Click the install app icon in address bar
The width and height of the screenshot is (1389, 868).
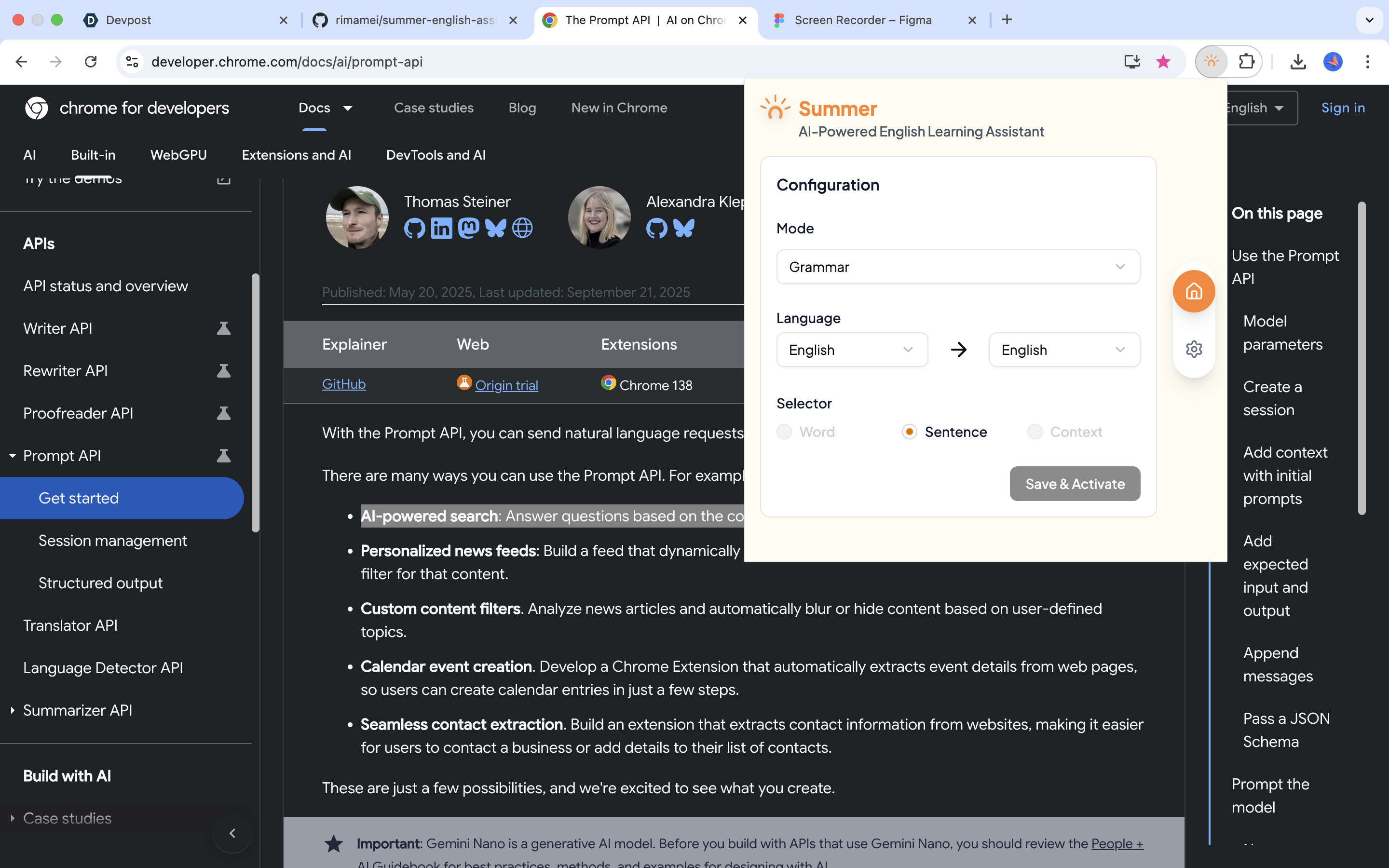point(1132,61)
